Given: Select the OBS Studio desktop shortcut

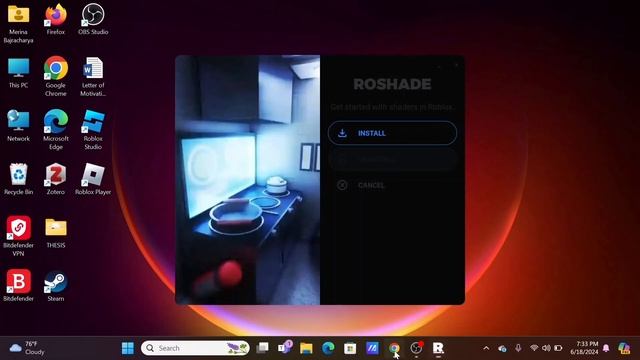Looking at the screenshot, I should [93, 20].
